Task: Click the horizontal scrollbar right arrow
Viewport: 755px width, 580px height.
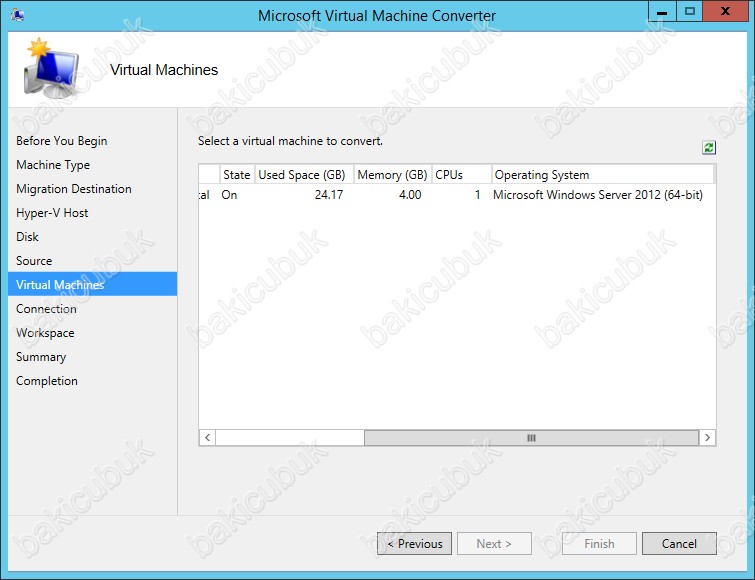Action: click(x=707, y=438)
